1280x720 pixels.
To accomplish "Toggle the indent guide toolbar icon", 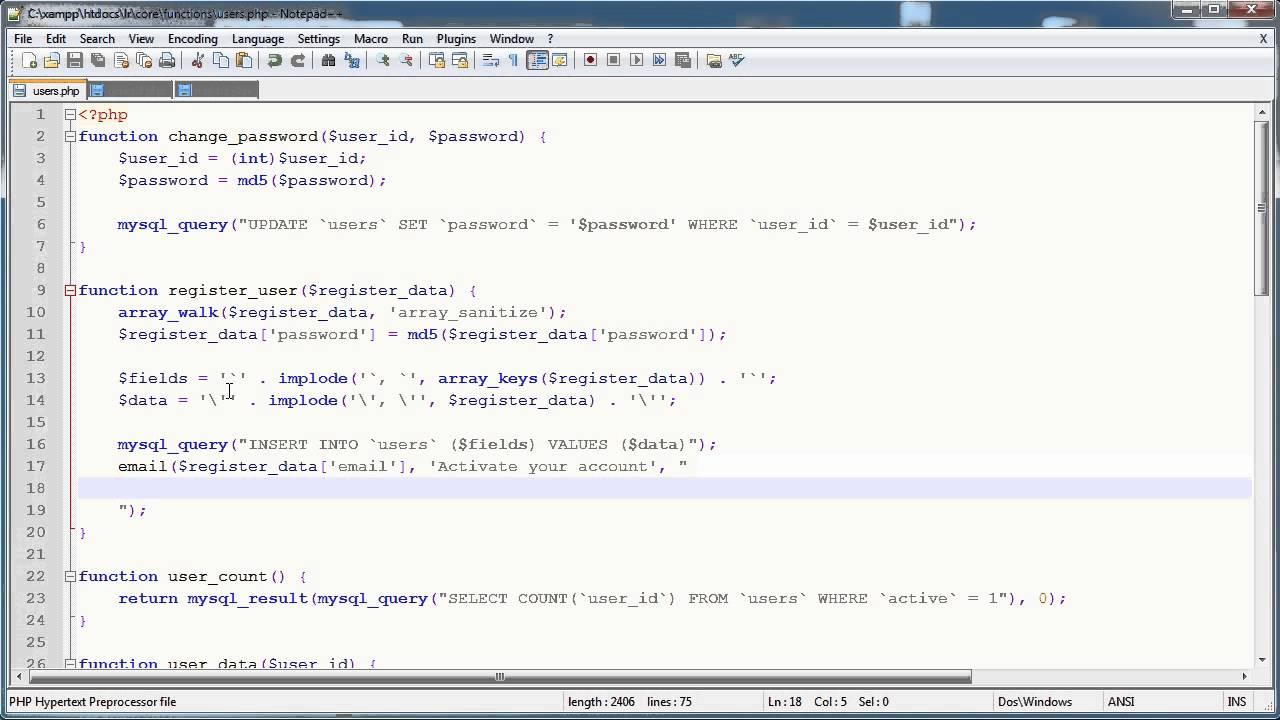I will 537,60.
